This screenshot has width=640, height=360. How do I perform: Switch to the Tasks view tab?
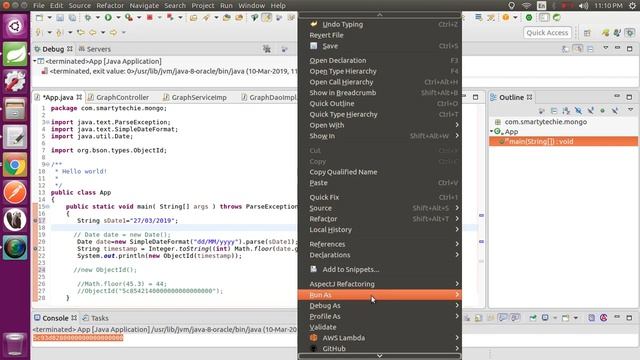95,318
